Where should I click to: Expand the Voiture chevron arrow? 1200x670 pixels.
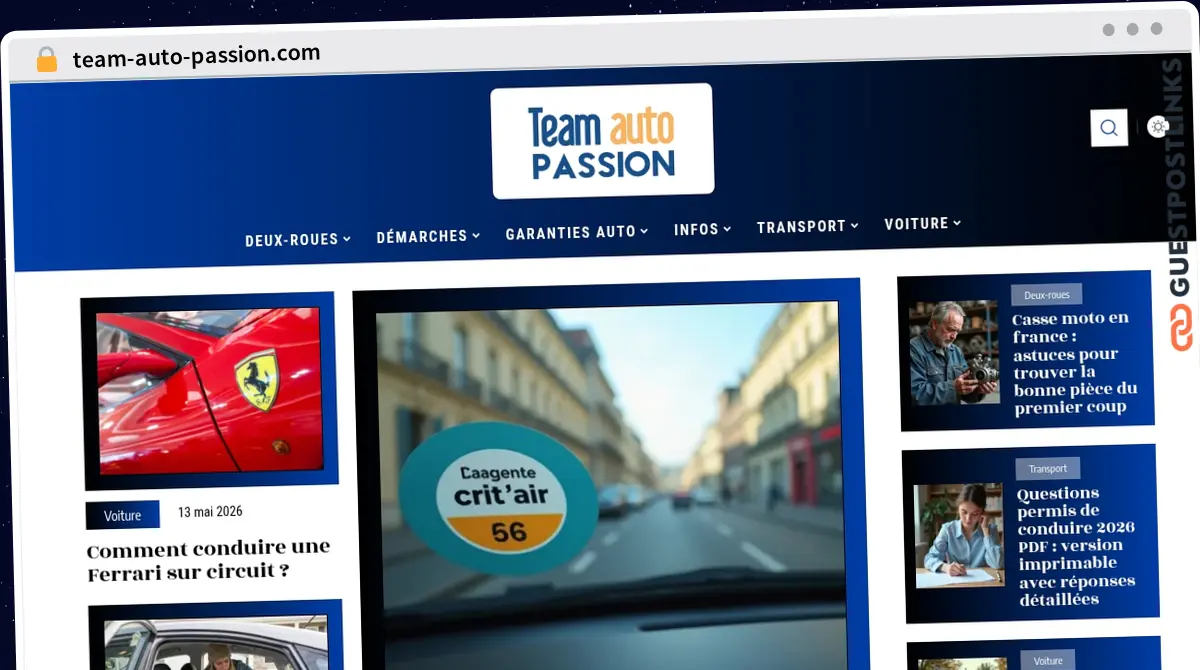click(x=957, y=223)
